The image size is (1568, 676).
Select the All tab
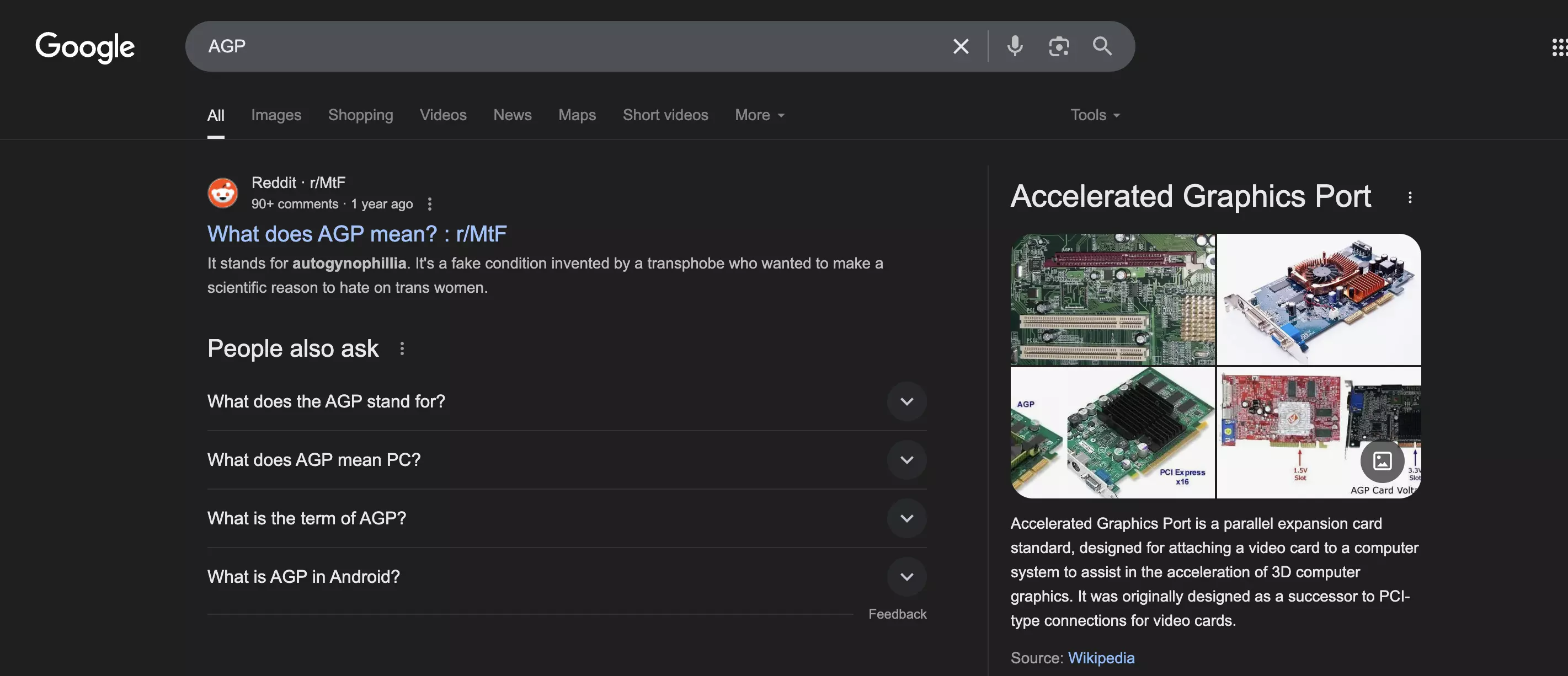click(x=216, y=115)
